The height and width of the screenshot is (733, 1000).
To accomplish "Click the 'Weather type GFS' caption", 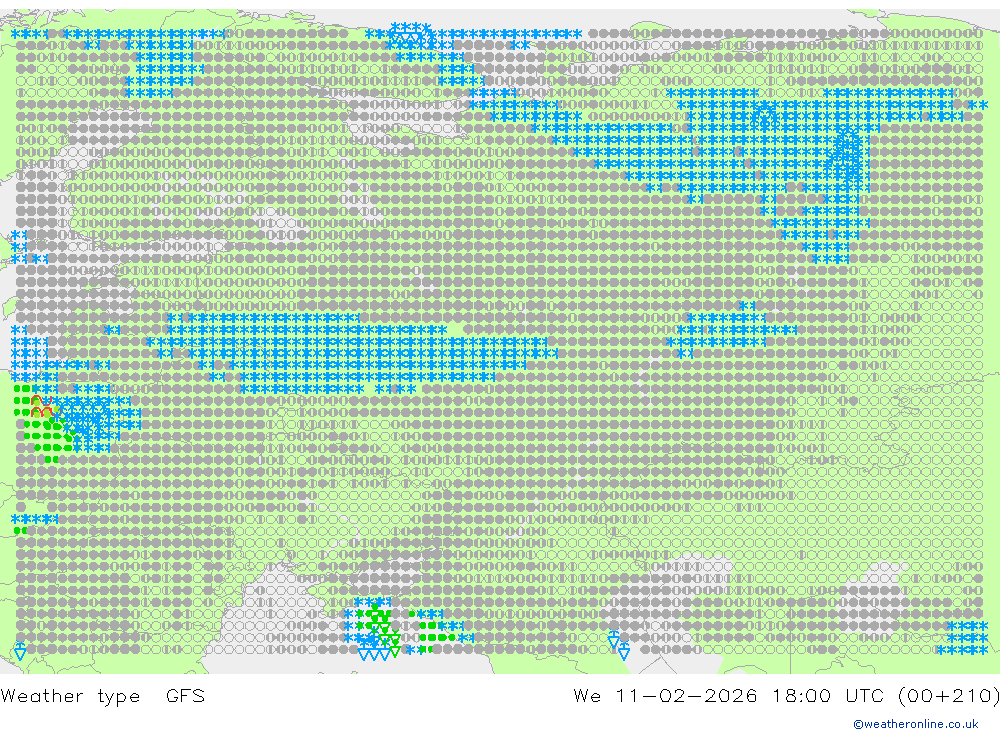I will (103, 695).
